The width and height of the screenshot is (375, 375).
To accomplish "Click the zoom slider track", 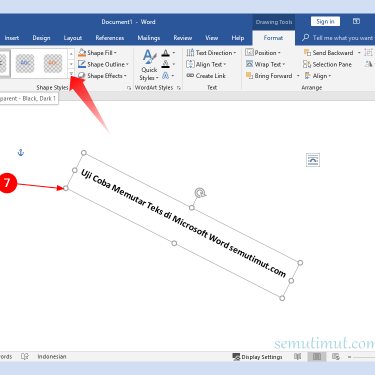I will click(x=364, y=357).
